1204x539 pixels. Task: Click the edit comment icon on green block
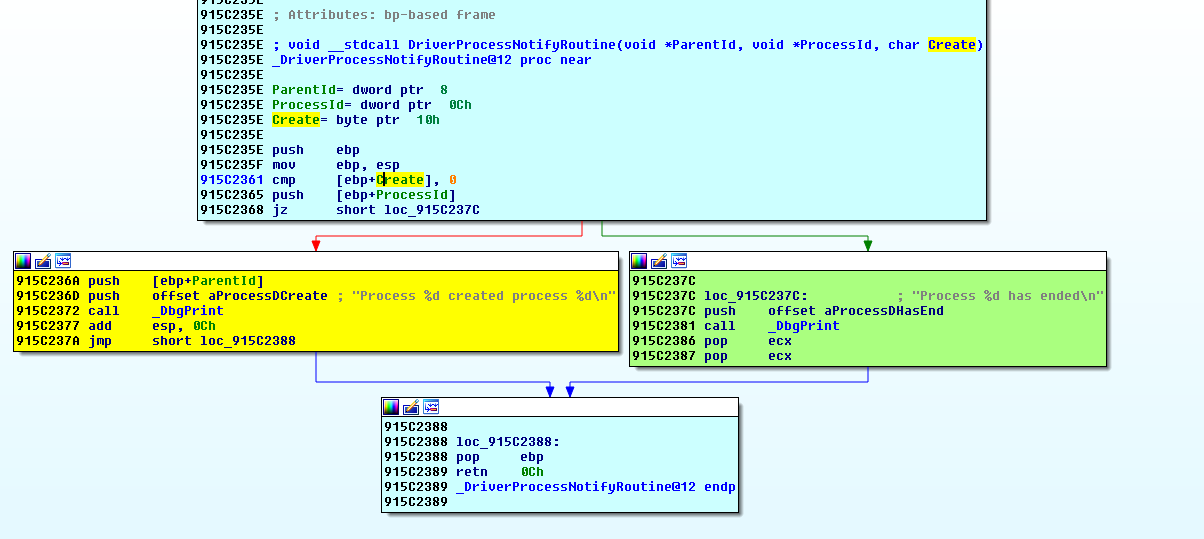(659, 261)
